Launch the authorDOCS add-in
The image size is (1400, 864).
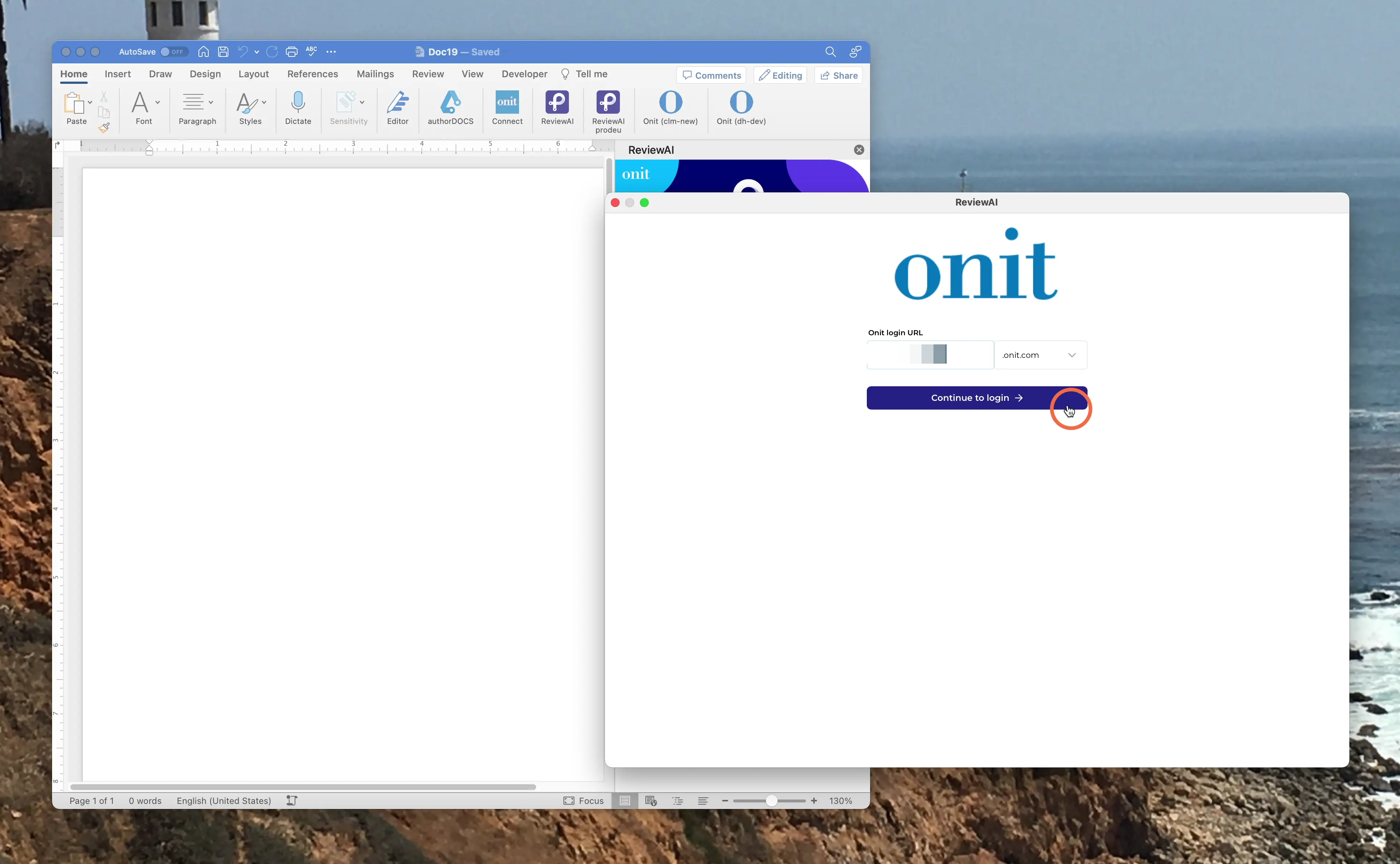[x=451, y=108]
